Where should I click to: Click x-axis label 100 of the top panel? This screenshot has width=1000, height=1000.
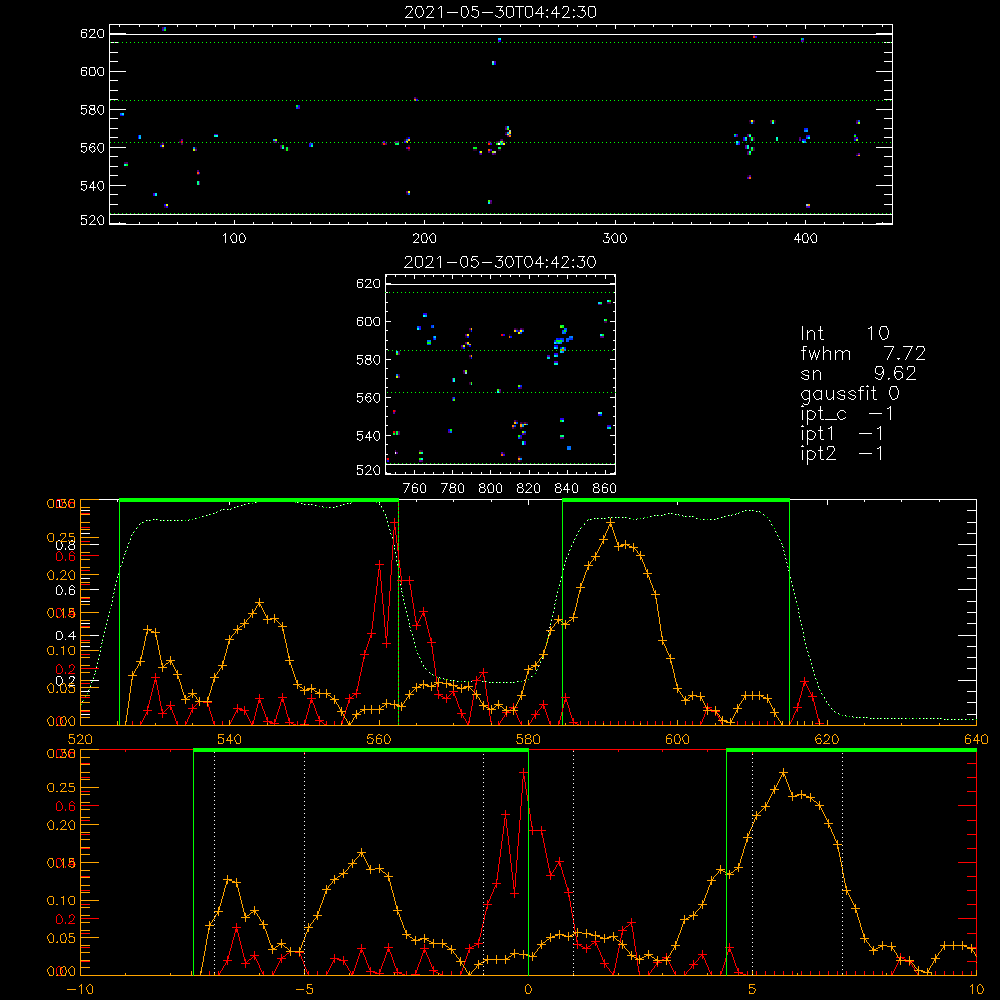234,239
